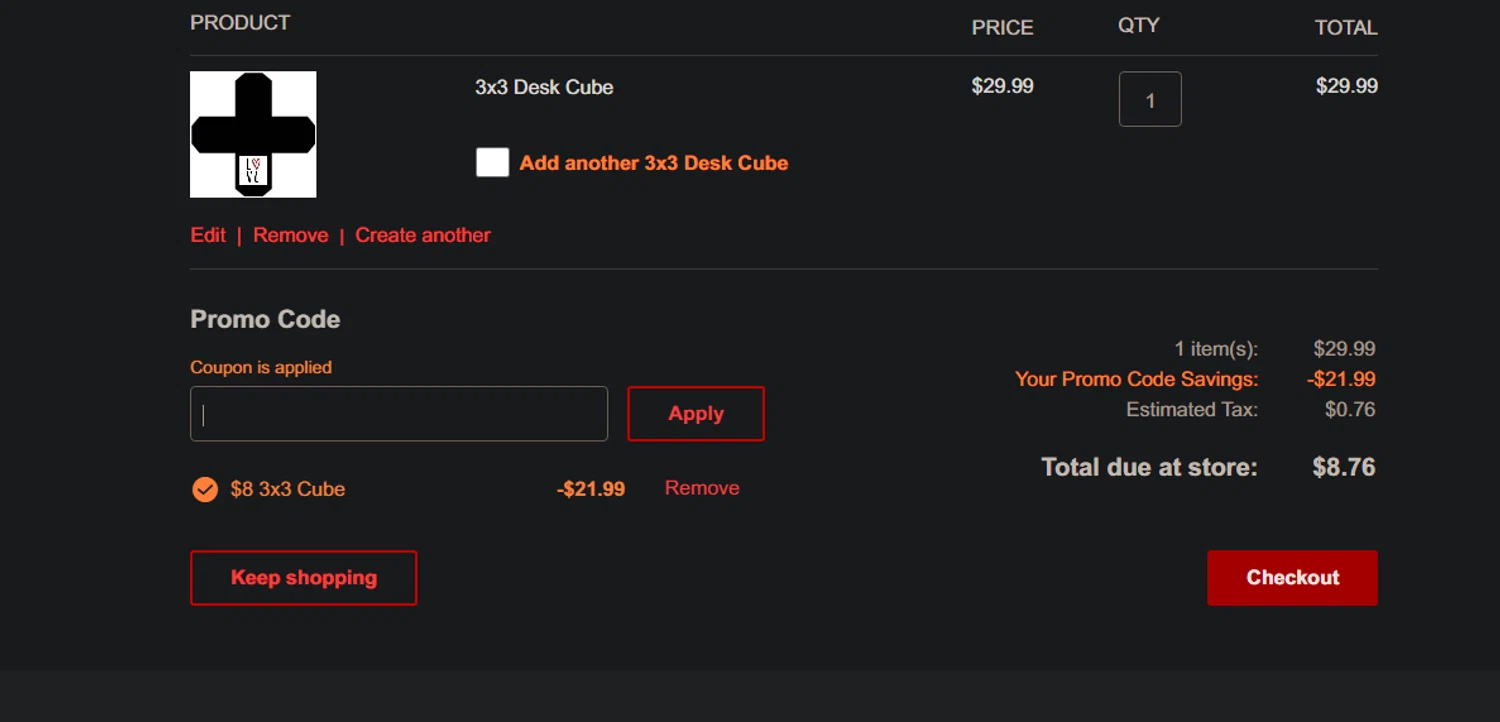Proceed with the Checkout button
The width and height of the screenshot is (1500, 722).
pyautogui.click(x=1292, y=578)
